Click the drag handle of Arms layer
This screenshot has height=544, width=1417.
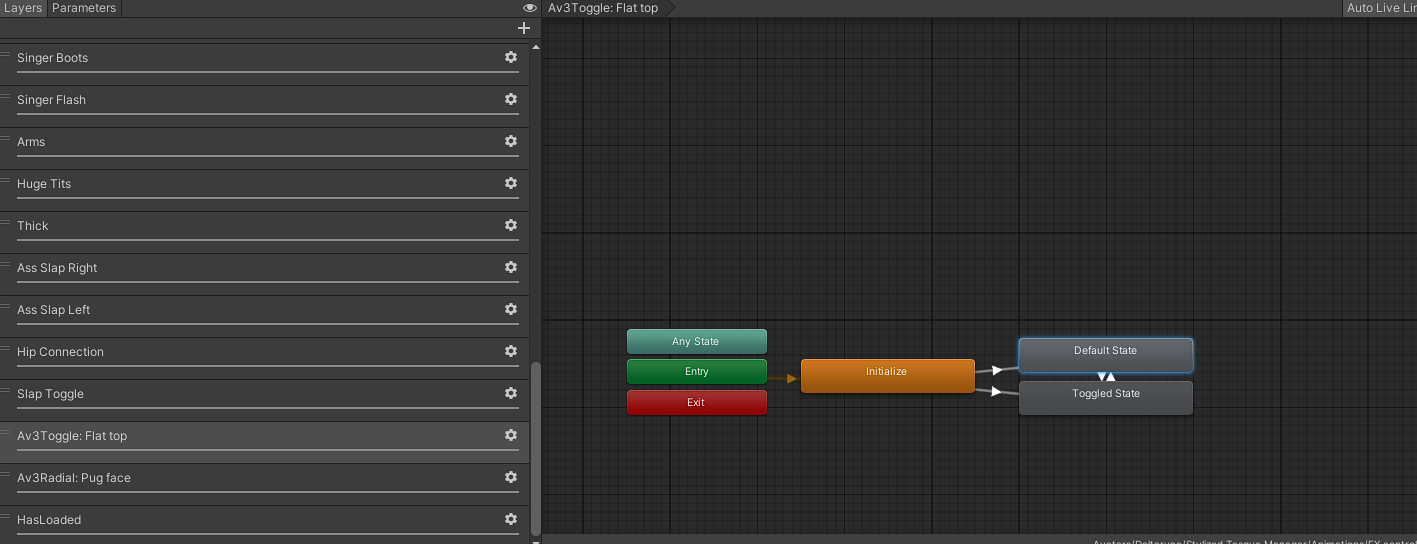[x=5, y=138]
